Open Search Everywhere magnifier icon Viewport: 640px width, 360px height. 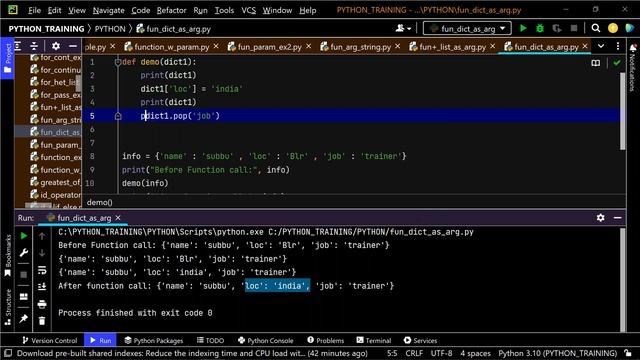pos(596,28)
